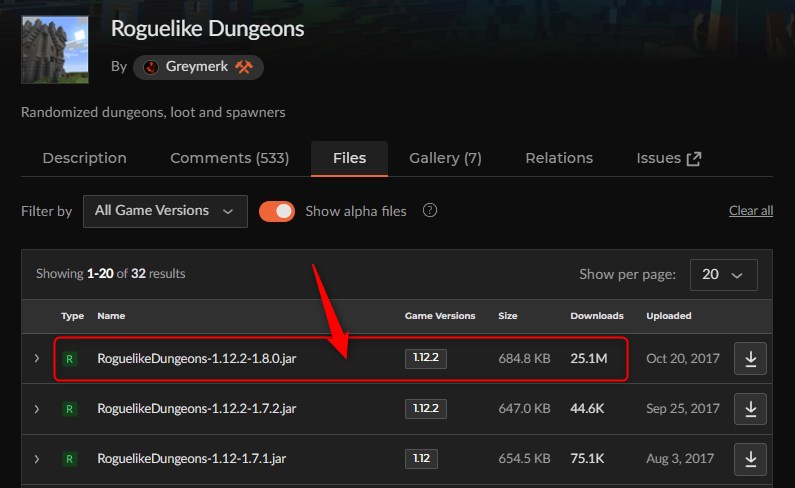795x488 pixels.
Task: Click release icon of 1.12.2-1.7.2 file
Action: click(69, 409)
